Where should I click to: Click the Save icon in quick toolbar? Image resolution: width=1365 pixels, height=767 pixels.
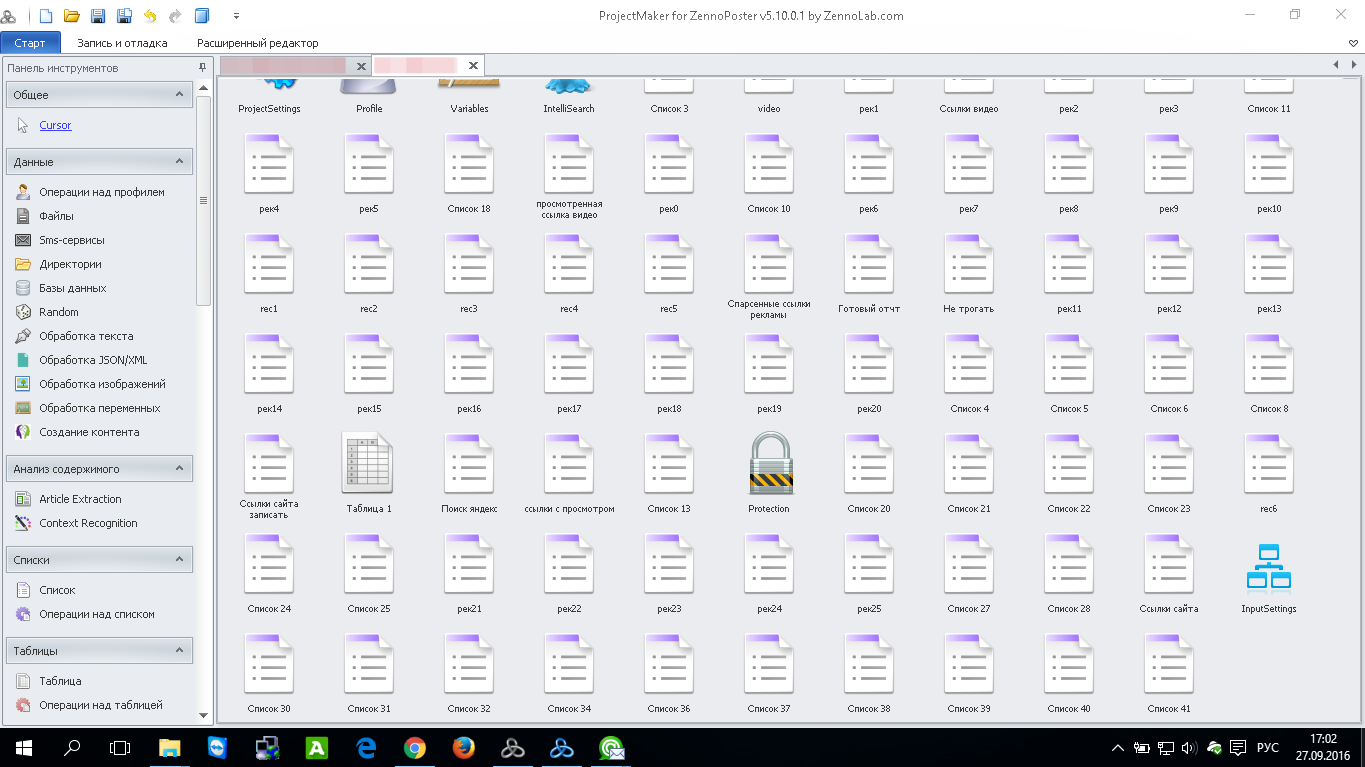(98, 16)
